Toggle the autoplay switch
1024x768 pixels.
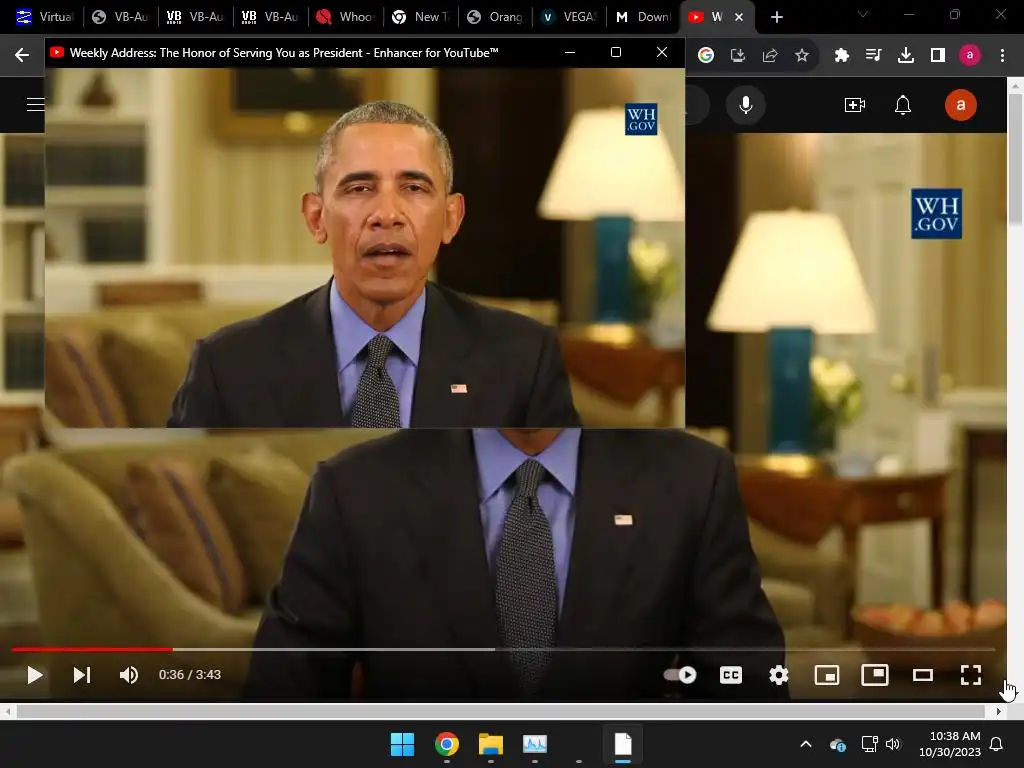[680, 675]
